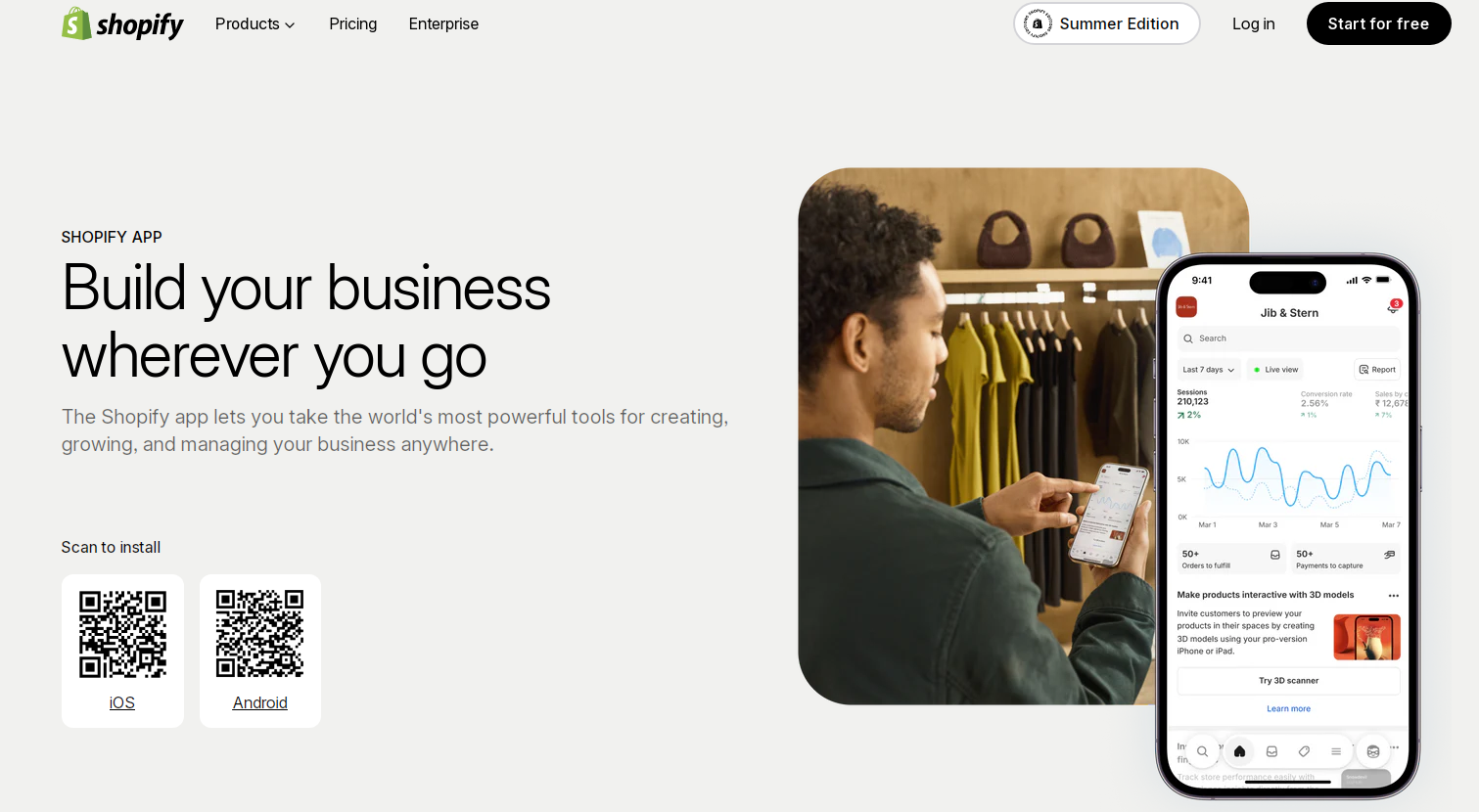1479x812 pixels.
Task: Expand the Products dropdown menu
Action: (x=254, y=23)
